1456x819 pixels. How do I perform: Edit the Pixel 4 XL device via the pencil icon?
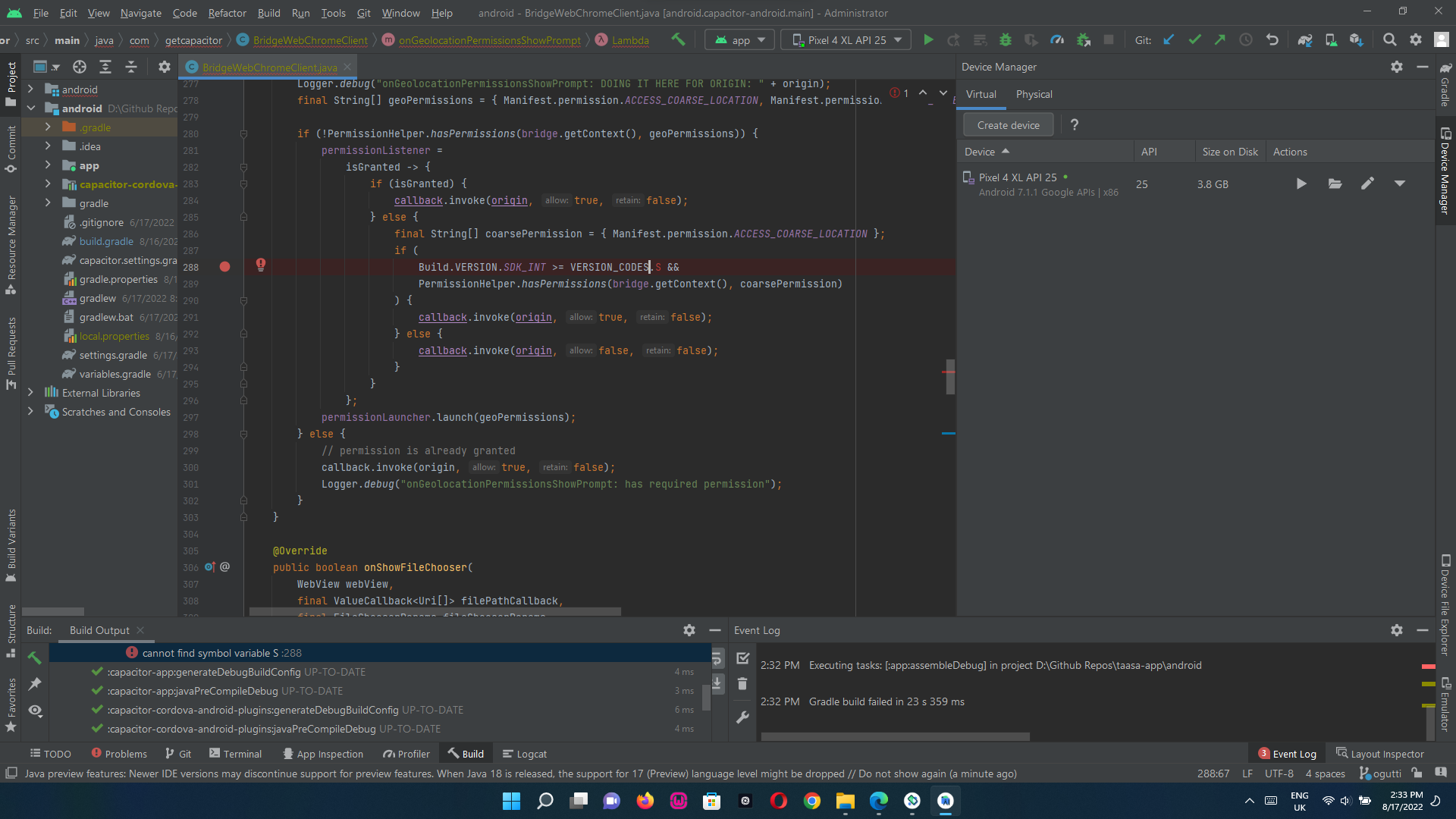[x=1368, y=184]
